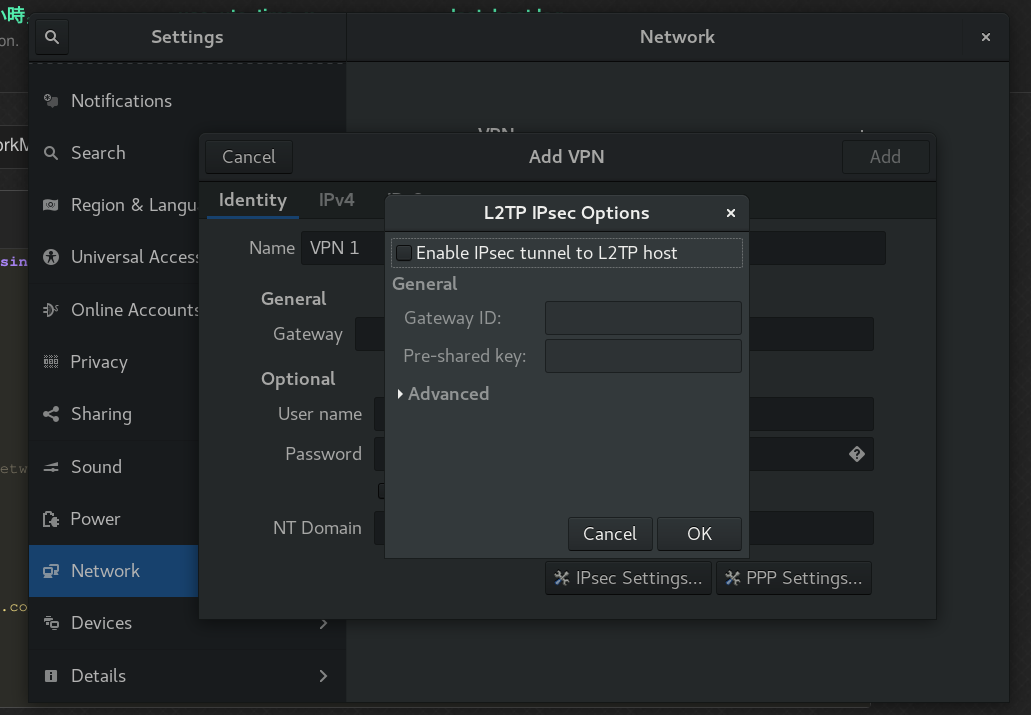This screenshot has width=1031, height=715.
Task: Click the Gateway ID input field
Action: (x=643, y=318)
